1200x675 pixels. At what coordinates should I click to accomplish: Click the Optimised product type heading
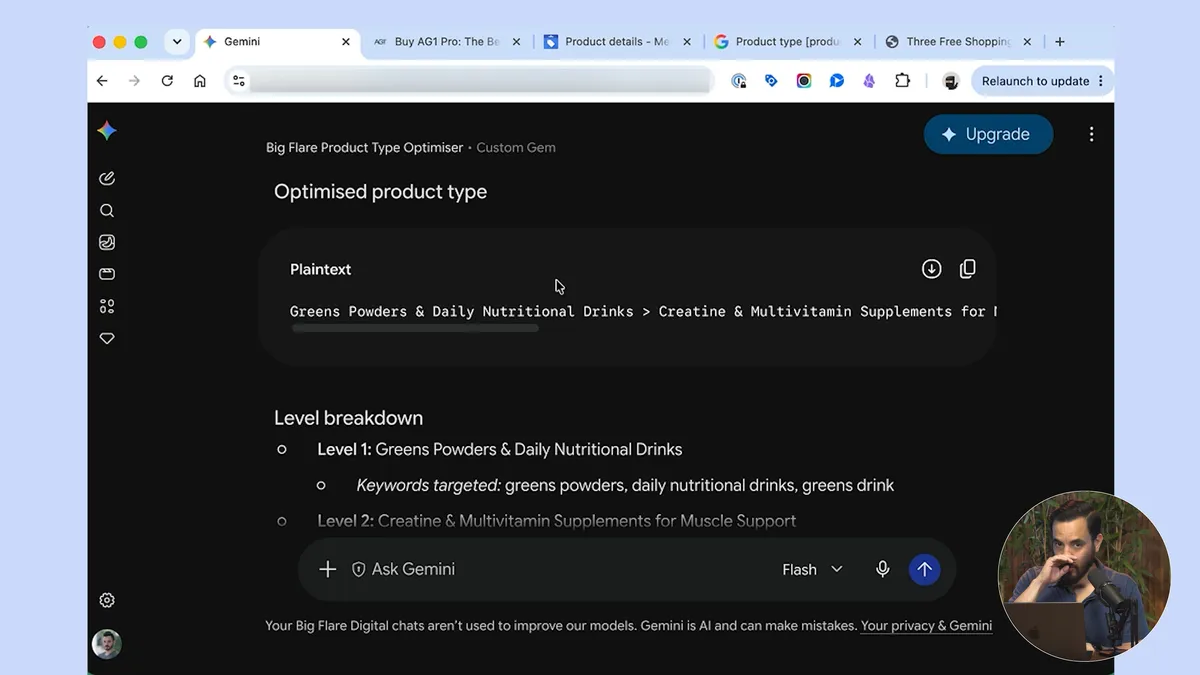[380, 192]
